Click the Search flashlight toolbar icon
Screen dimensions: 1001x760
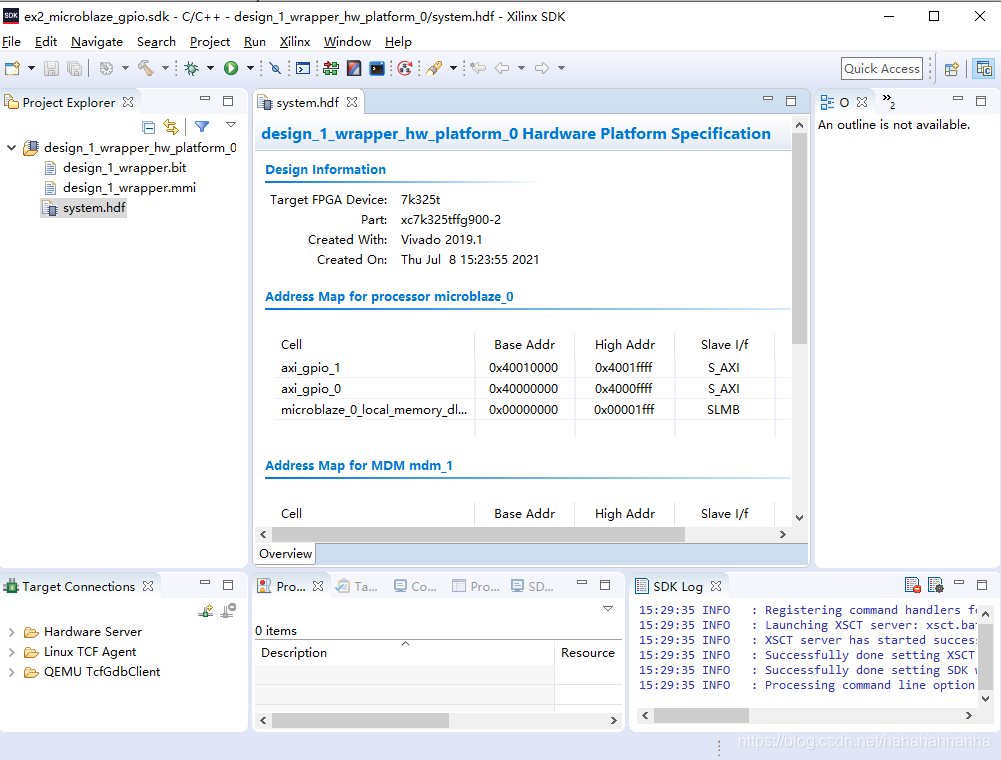(x=435, y=68)
